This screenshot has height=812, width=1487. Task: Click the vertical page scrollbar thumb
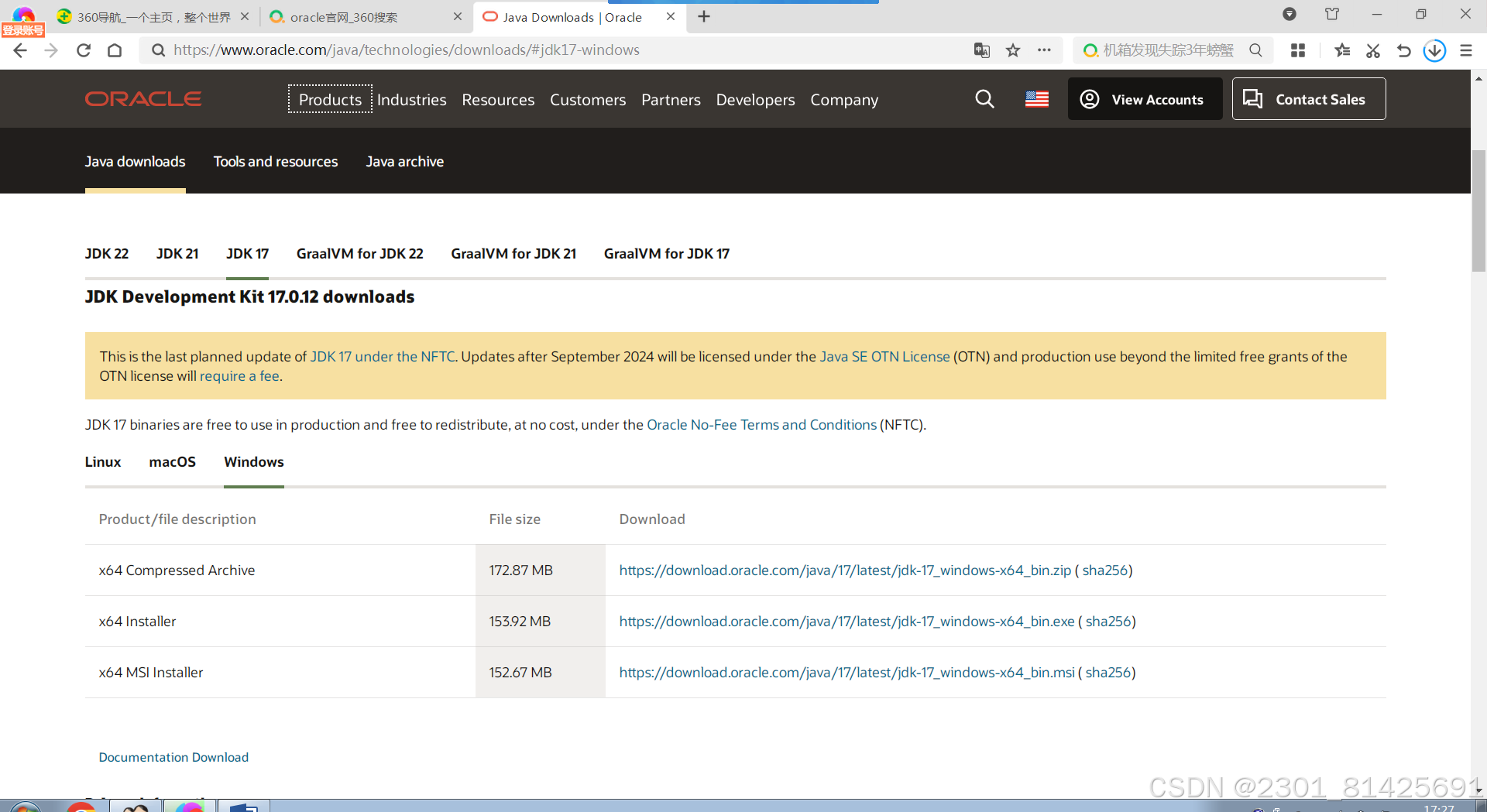[x=1478, y=211]
